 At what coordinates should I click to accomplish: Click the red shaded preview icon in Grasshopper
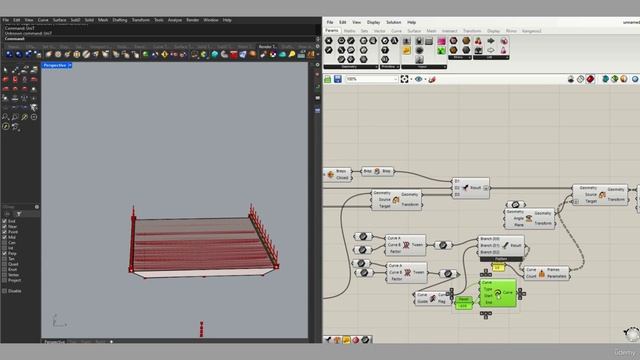tap(590, 79)
